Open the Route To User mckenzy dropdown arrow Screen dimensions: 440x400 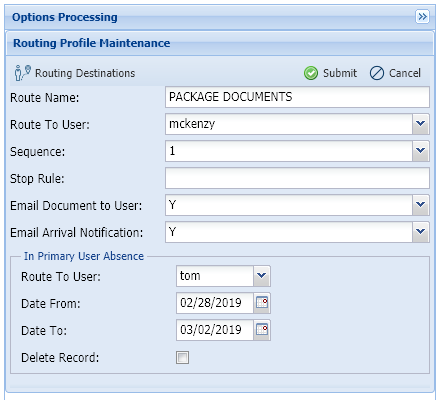[x=421, y=124]
